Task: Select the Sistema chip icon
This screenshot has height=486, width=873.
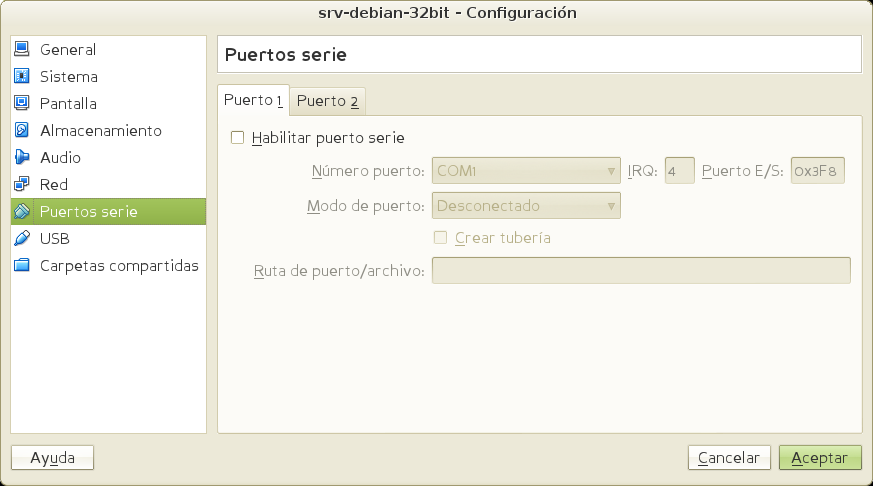Action: (x=22, y=76)
